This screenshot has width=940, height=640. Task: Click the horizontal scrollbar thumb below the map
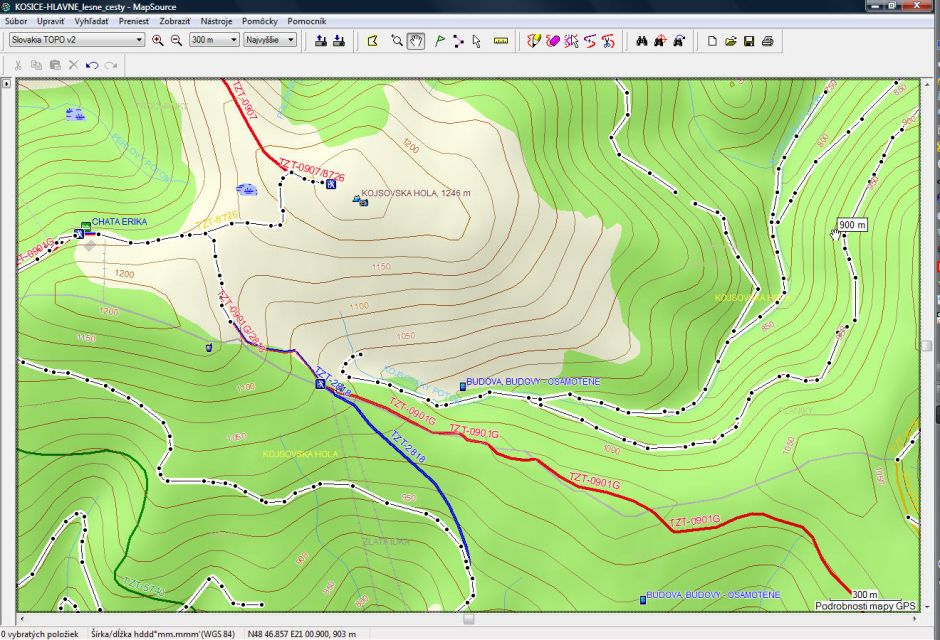tap(468, 619)
